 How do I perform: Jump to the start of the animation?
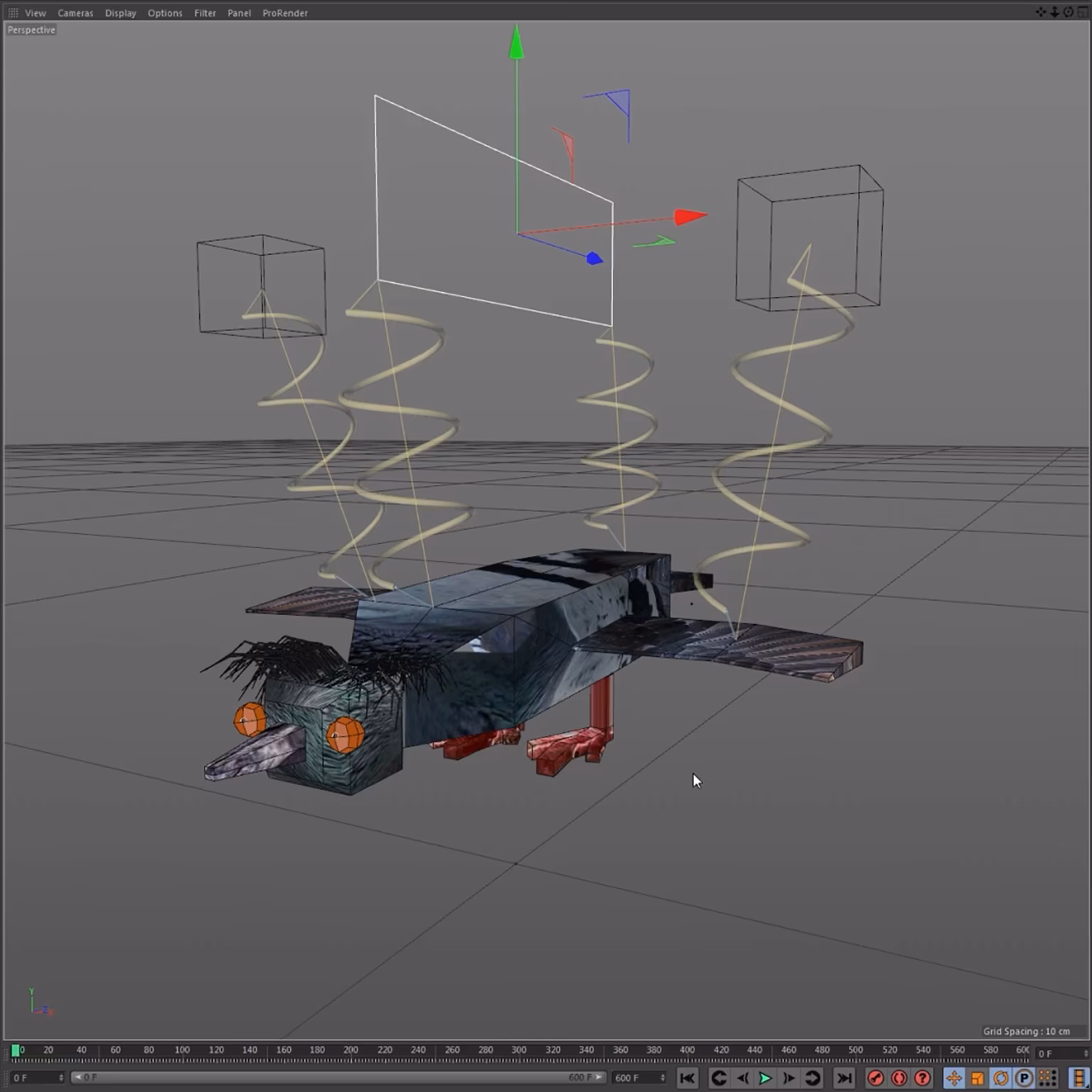[687, 1078]
